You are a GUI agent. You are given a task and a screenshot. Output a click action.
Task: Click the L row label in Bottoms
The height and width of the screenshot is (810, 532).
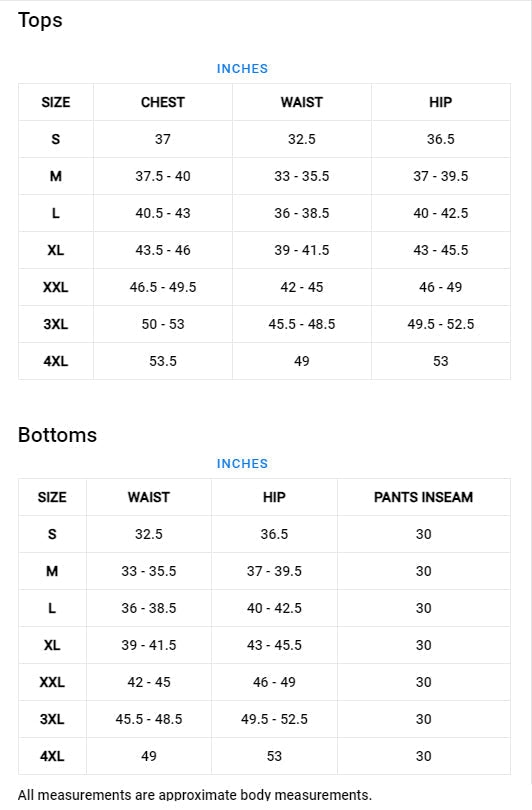coord(52,609)
